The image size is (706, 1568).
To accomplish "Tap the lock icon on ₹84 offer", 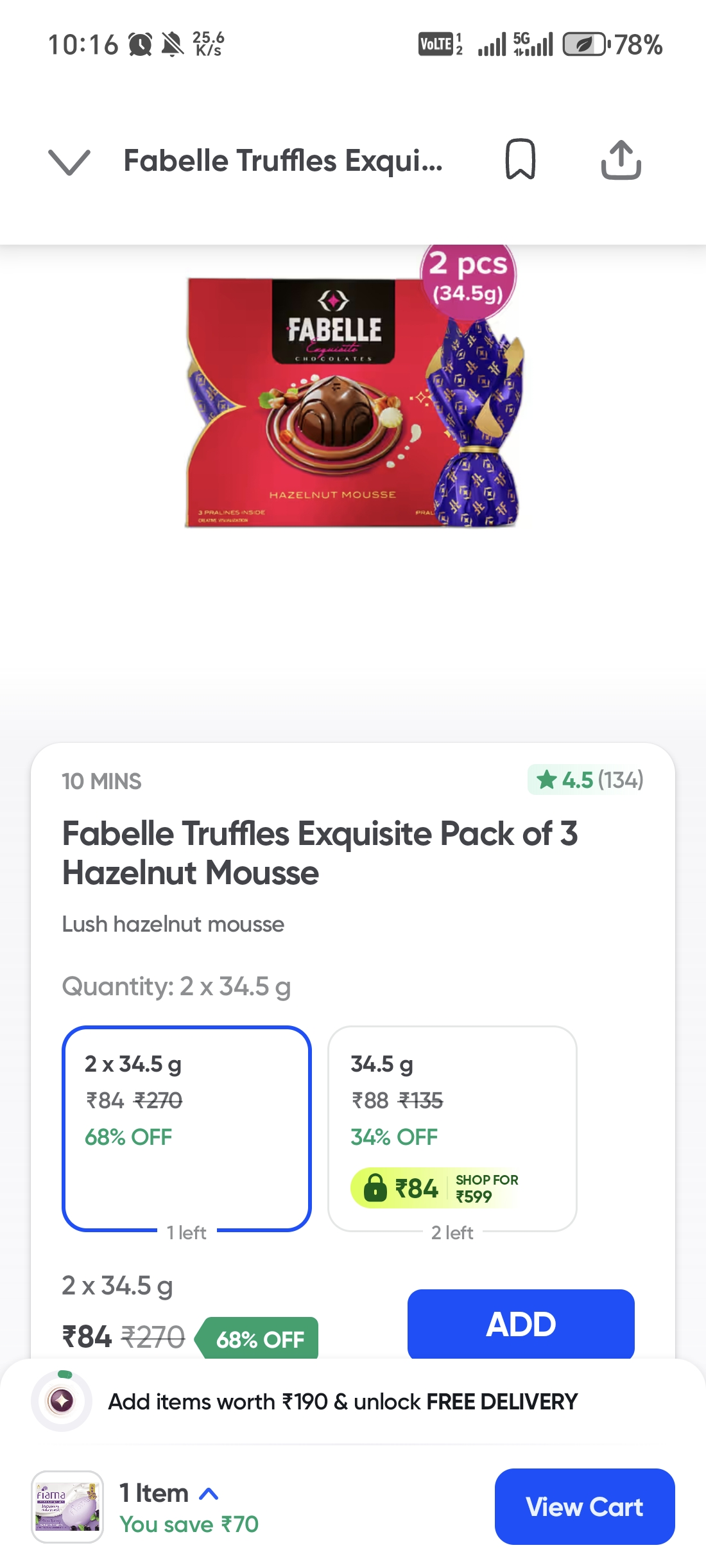I will [x=375, y=1188].
